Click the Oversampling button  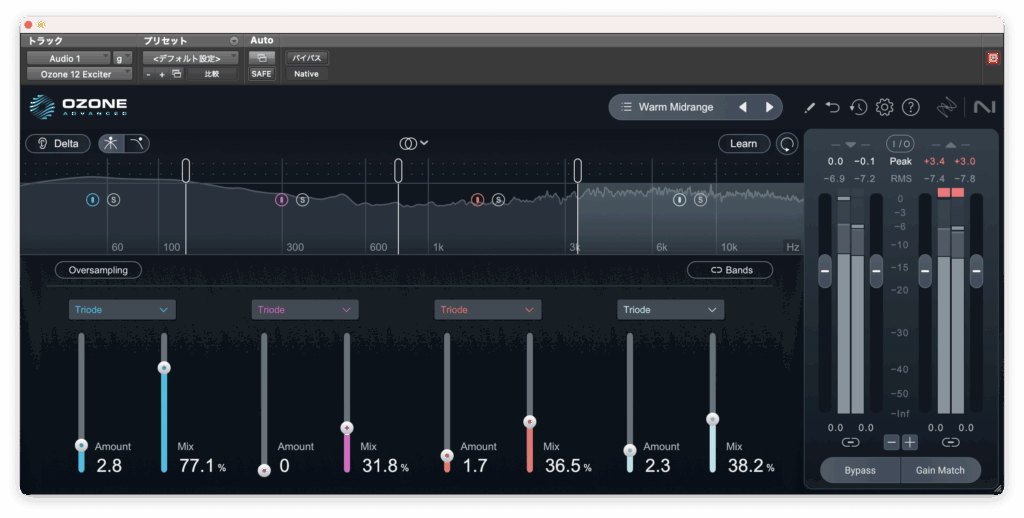pyautogui.click(x=98, y=270)
